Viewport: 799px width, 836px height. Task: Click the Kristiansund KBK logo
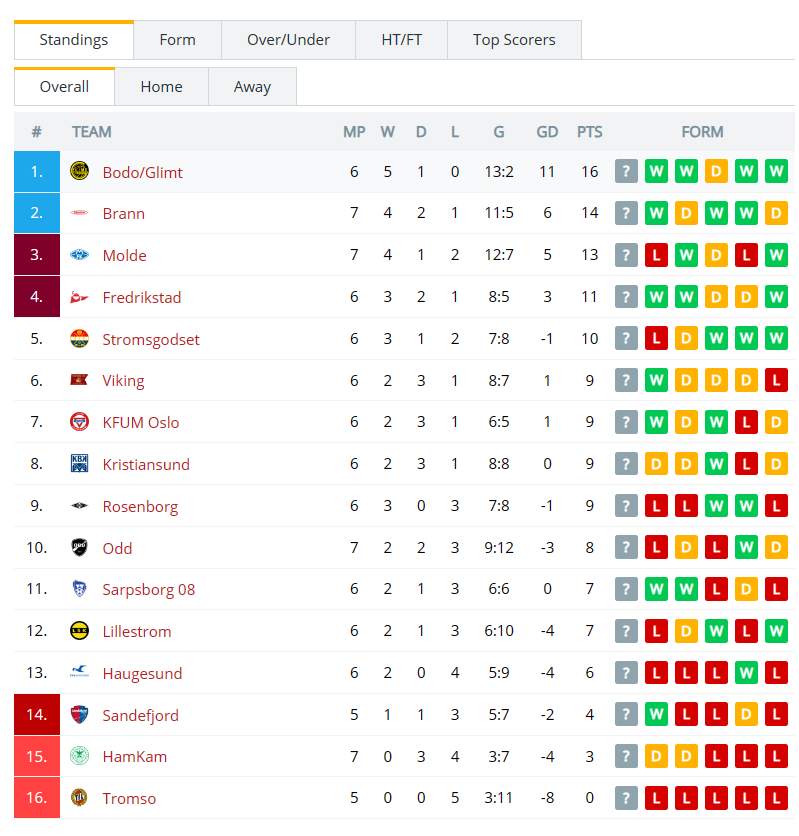pyautogui.click(x=79, y=463)
